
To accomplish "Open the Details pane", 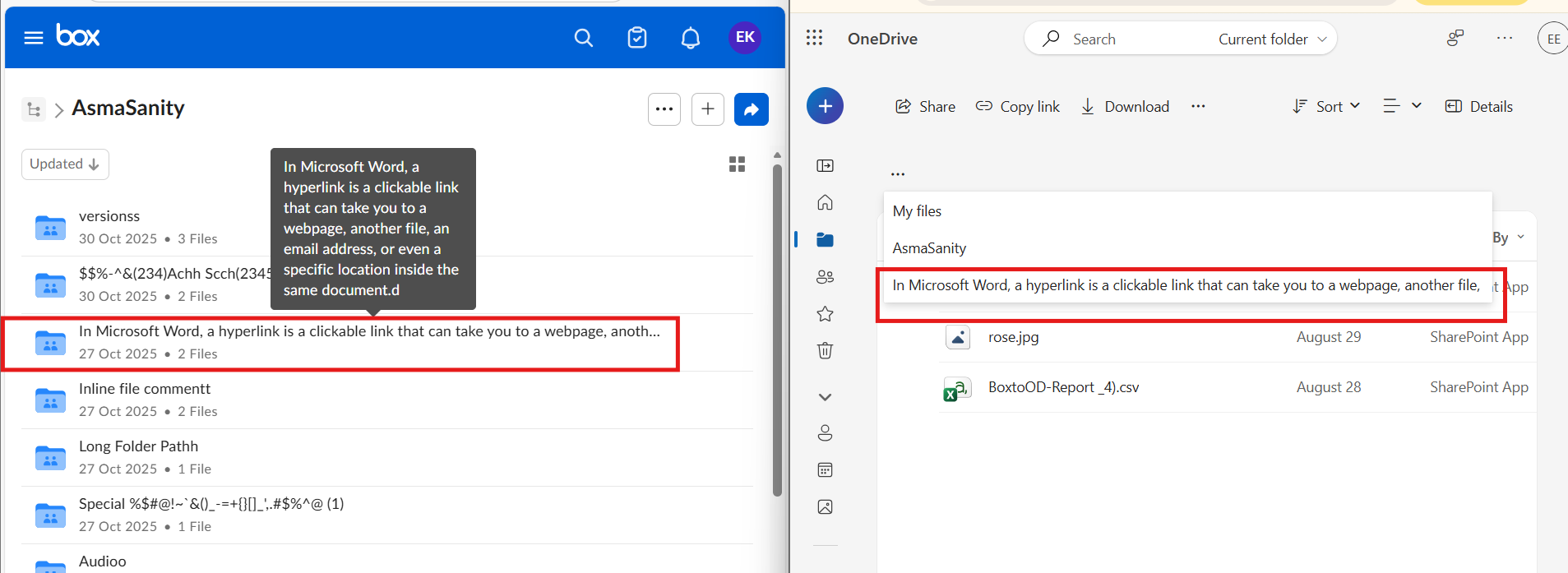I will coord(1479,106).
